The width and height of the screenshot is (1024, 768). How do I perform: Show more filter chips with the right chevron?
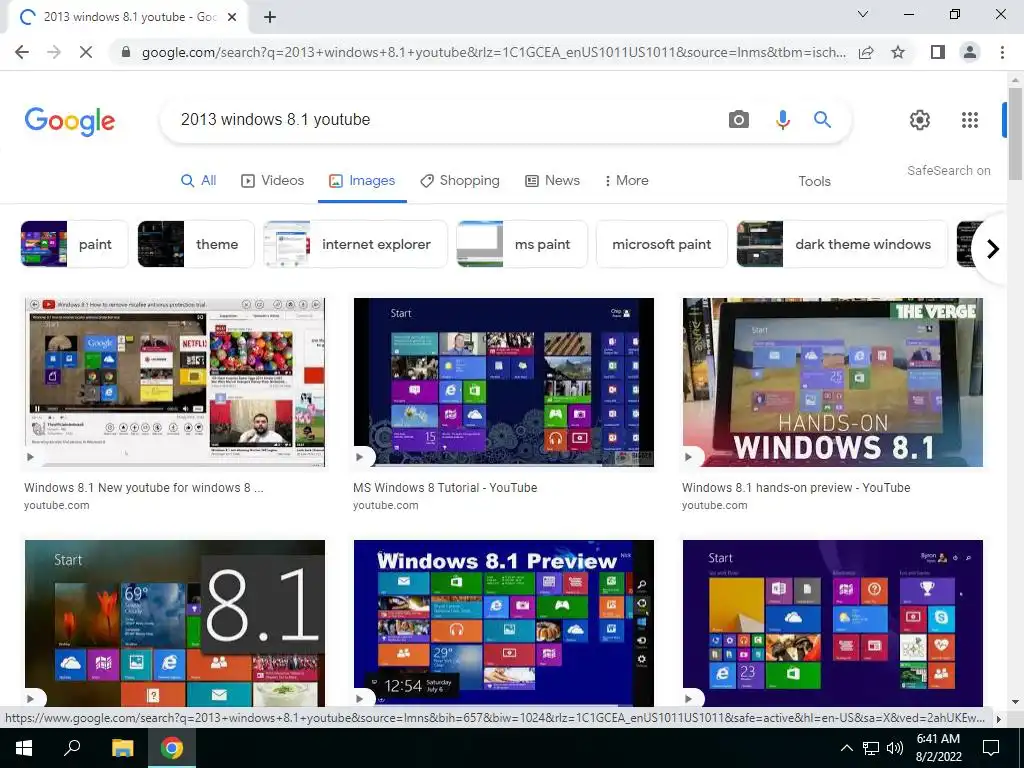tap(993, 249)
